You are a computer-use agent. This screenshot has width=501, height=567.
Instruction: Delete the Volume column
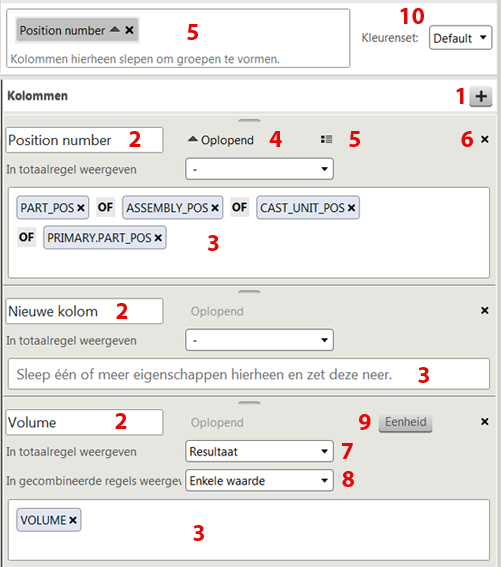point(485,422)
